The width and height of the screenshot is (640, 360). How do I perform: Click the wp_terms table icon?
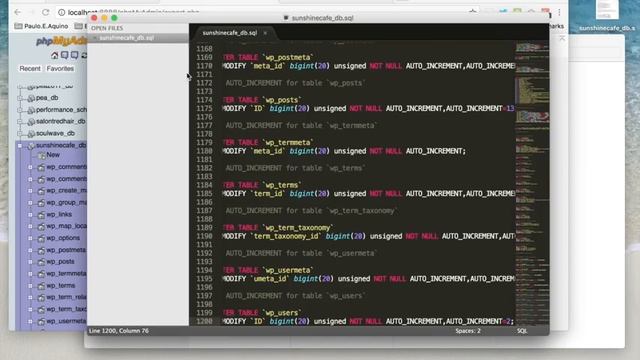[41, 286]
